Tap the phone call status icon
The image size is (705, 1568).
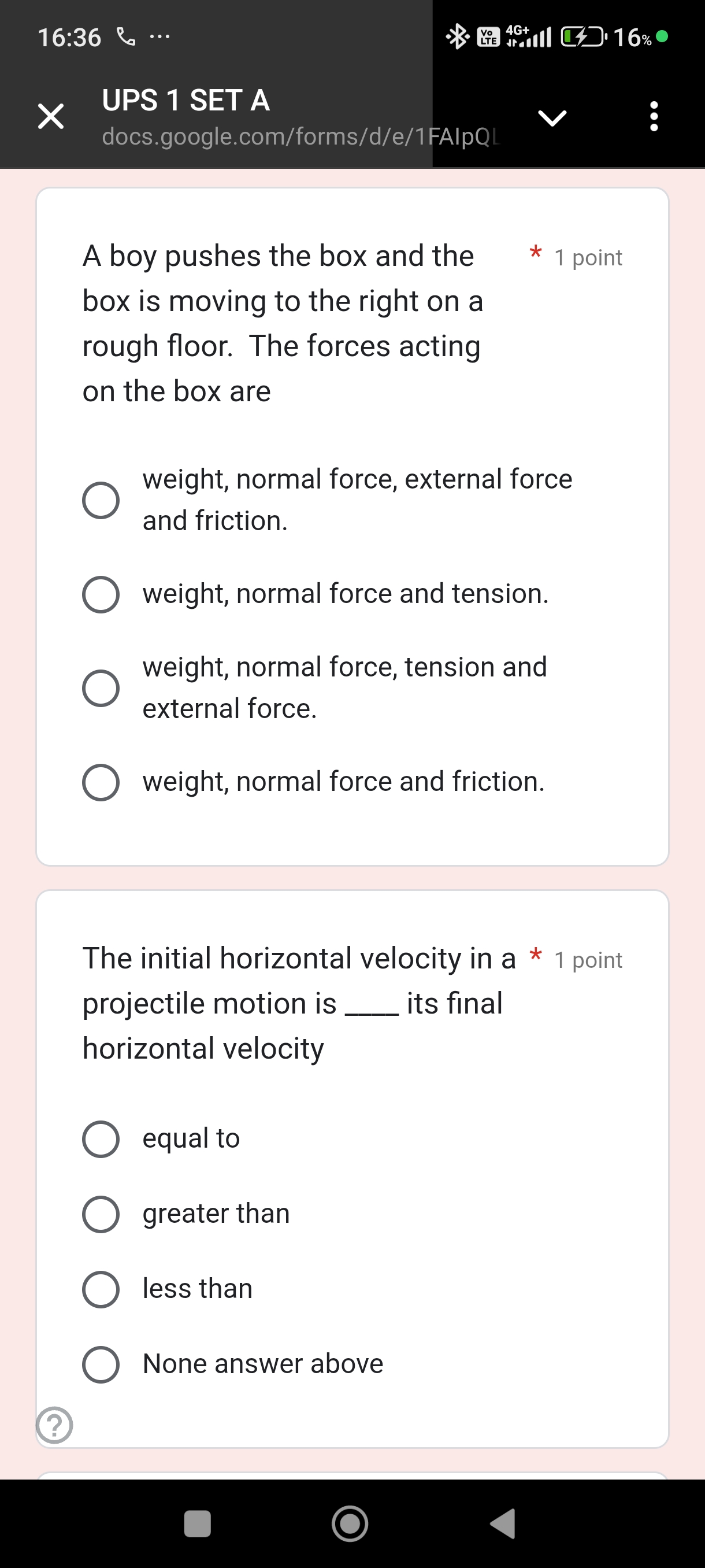click(x=126, y=37)
